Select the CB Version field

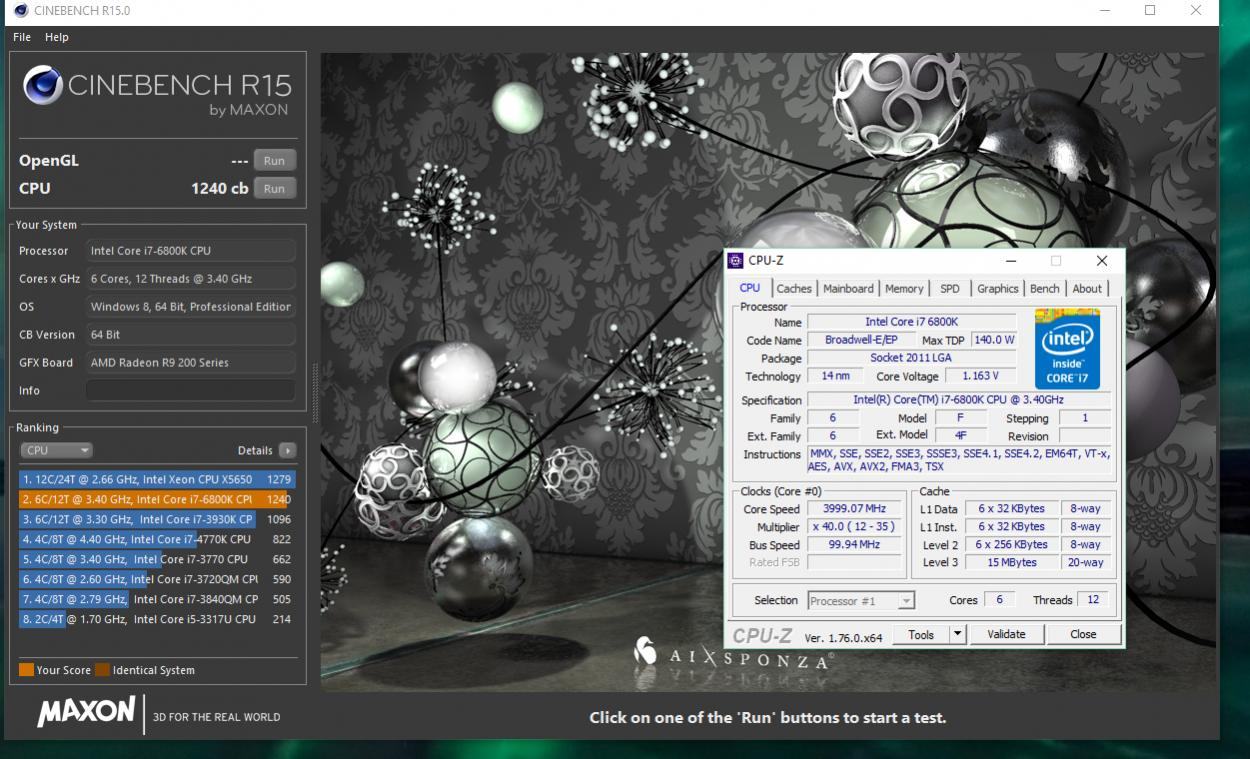(x=190, y=335)
